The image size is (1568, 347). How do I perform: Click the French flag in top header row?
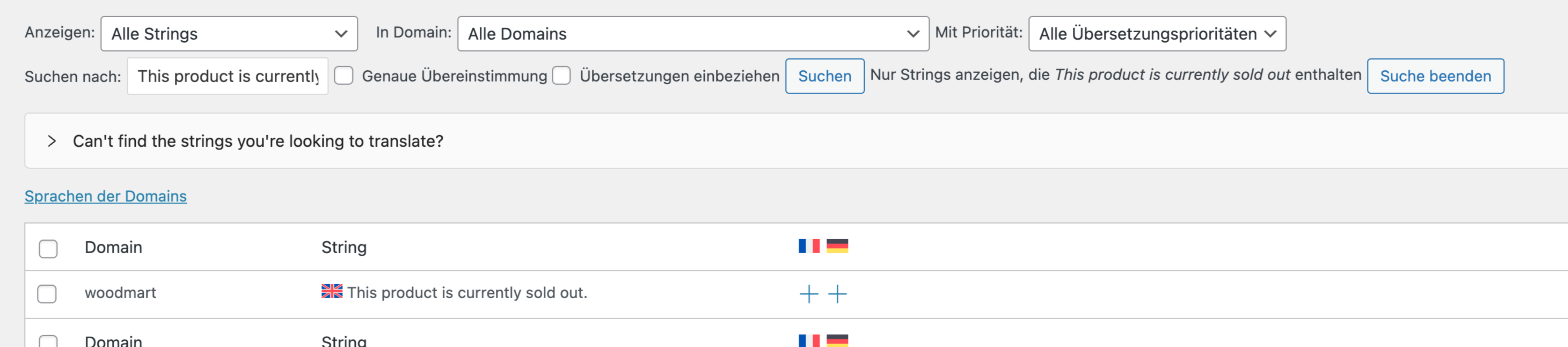[809, 246]
